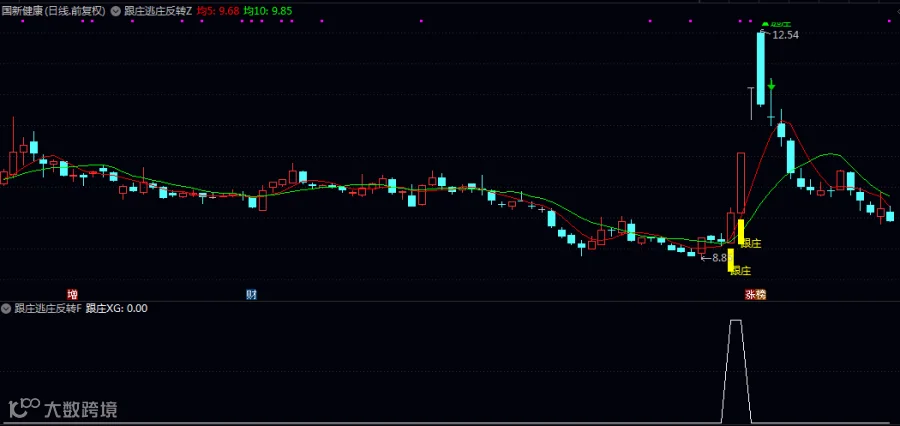900x426 pixels.
Task: Click the 国新健康 (日线,前复权) title
Action: [x=53, y=10]
